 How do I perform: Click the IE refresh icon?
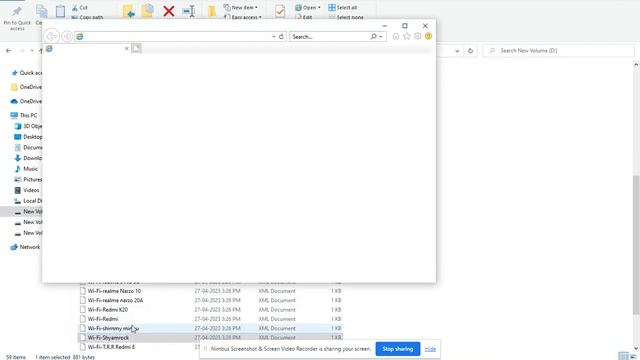click(x=281, y=37)
